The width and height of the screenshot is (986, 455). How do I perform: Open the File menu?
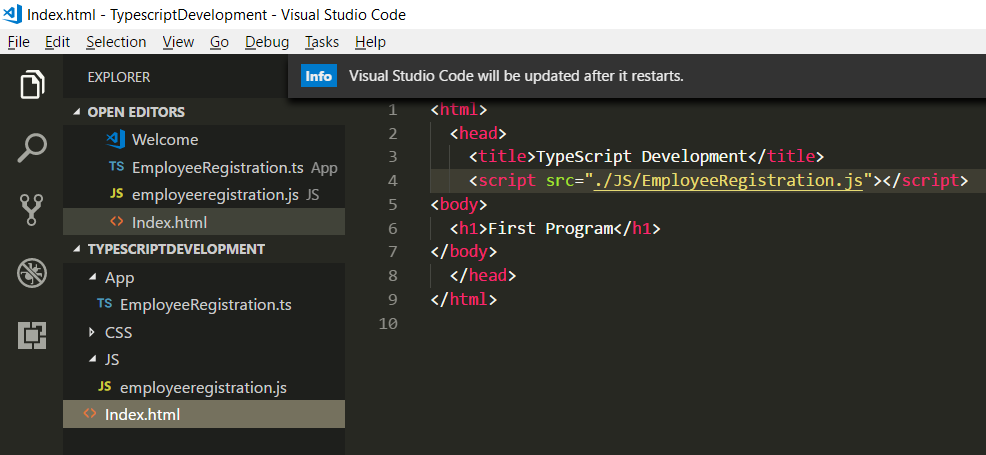(18, 42)
